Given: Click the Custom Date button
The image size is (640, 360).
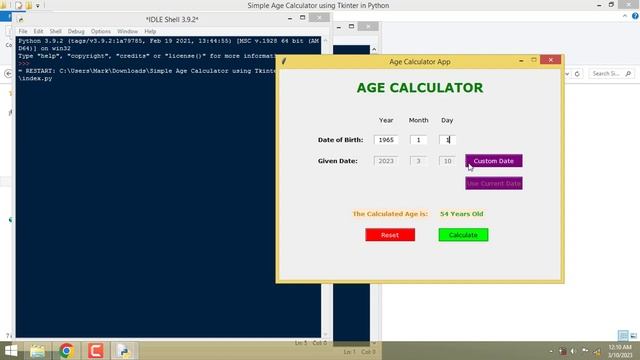Looking at the screenshot, I should [493, 161].
